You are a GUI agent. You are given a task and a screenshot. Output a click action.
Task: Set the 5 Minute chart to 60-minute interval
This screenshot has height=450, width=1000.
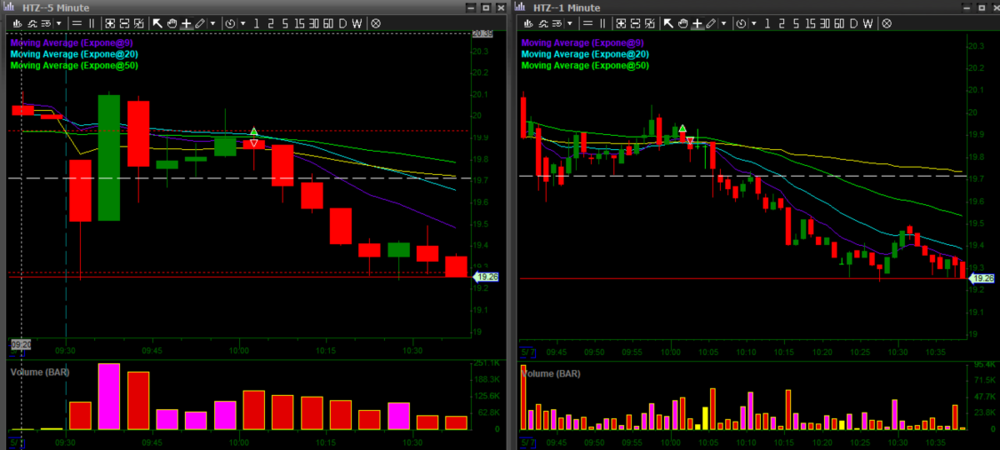(329, 22)
